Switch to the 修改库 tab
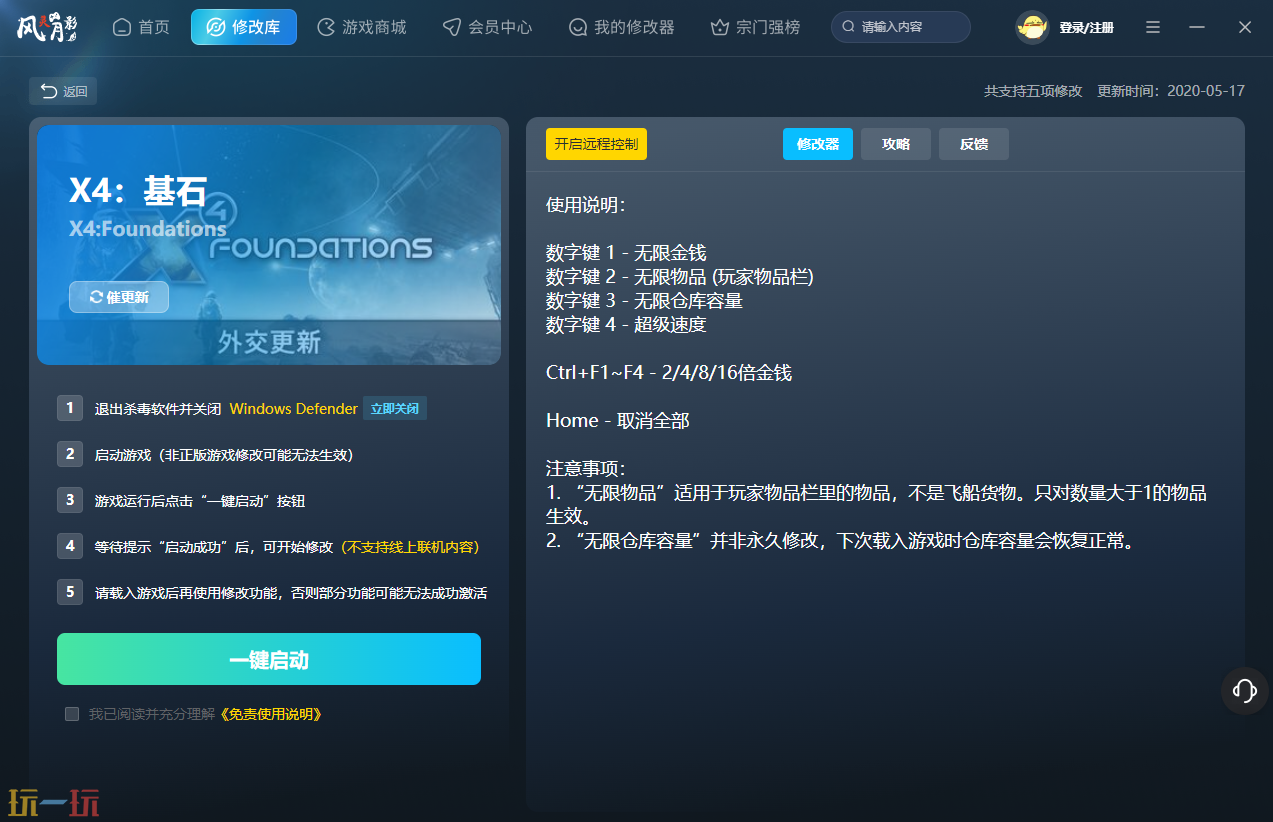Screen dimensions: 1273x822 244,27
